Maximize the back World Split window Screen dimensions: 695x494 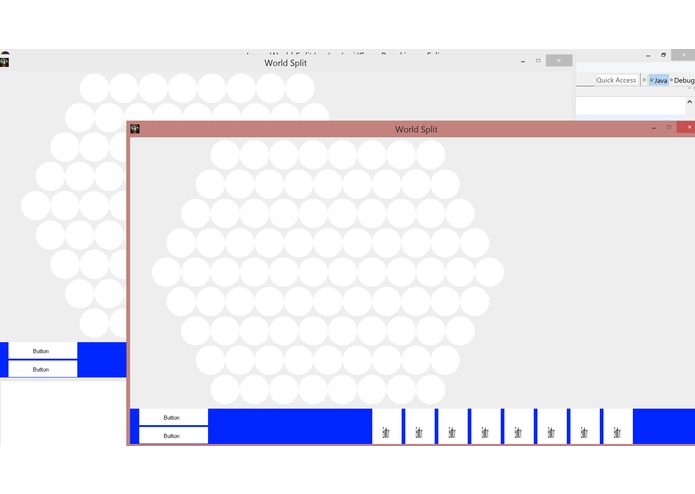pyautogui.click(x=539, y=60)
